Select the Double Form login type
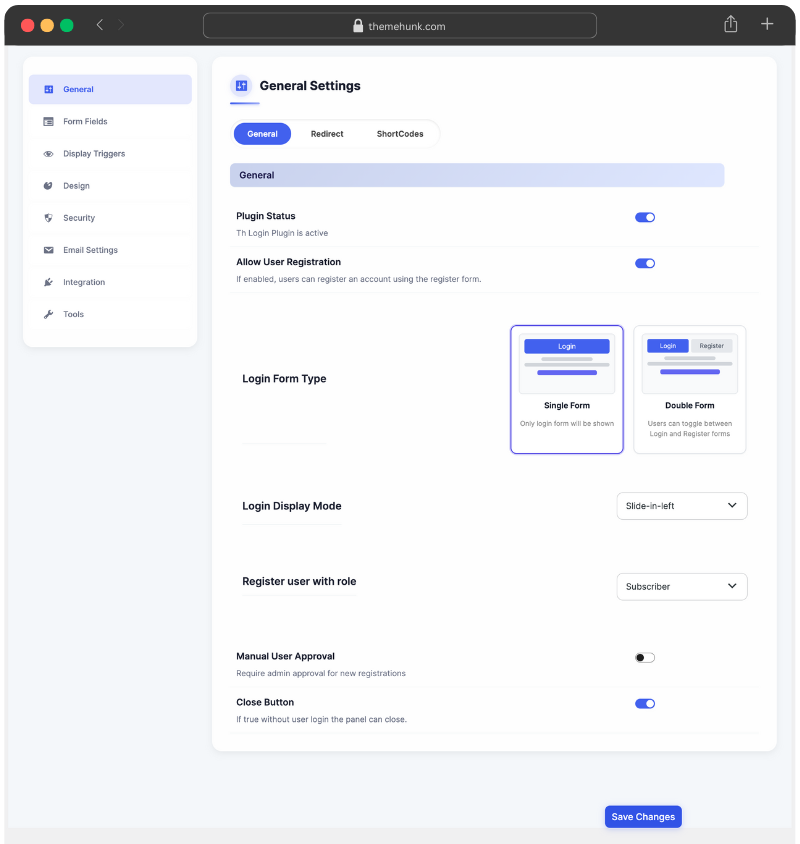 pyautogui.click(x=690, y=389)
